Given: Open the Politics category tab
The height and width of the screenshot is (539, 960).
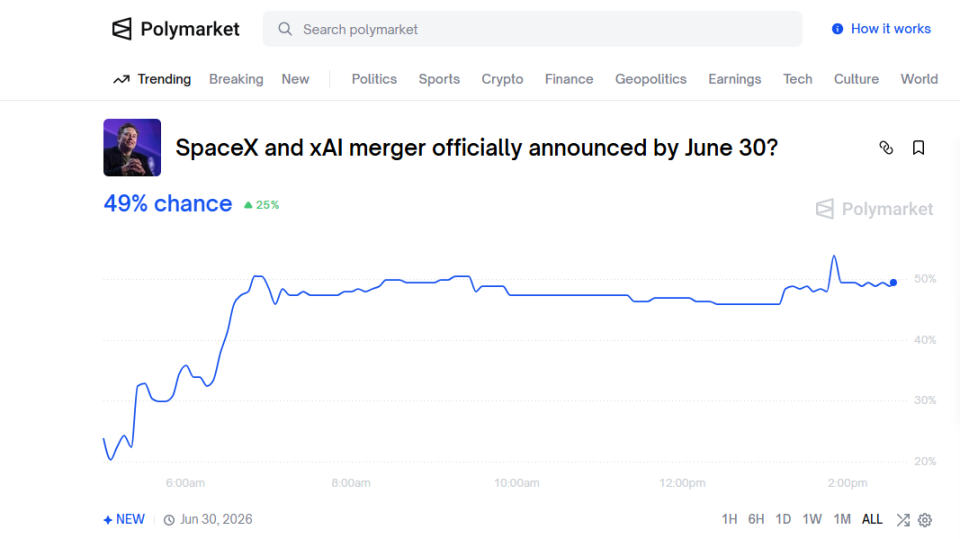Looking at the screenshot, I should tap(374, 79).
